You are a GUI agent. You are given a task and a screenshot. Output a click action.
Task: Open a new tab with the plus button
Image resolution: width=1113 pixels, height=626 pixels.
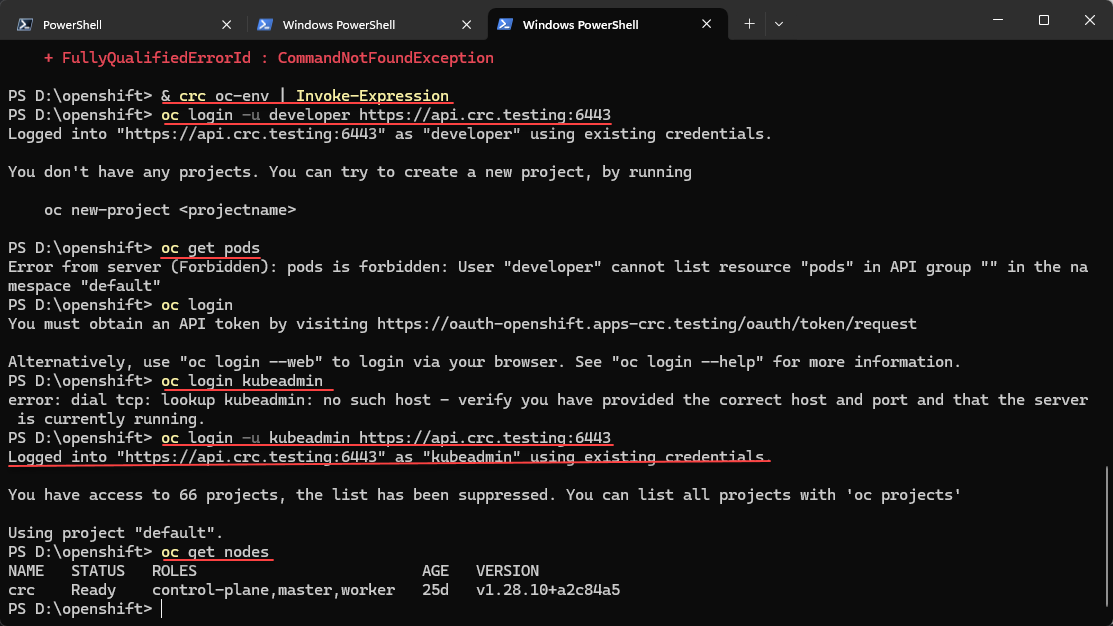coord(749,24)
